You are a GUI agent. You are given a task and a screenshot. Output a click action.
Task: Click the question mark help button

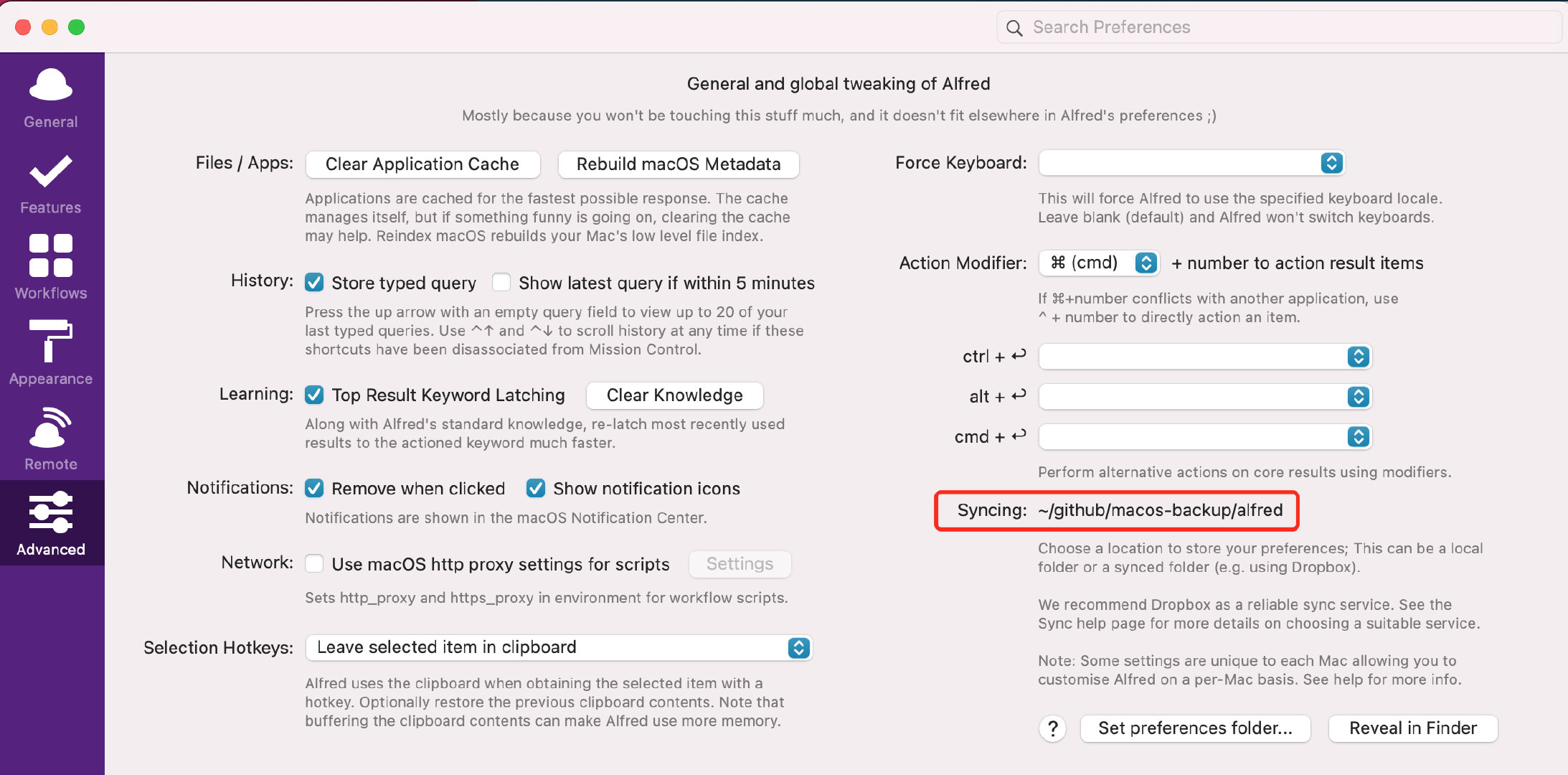1052,728
